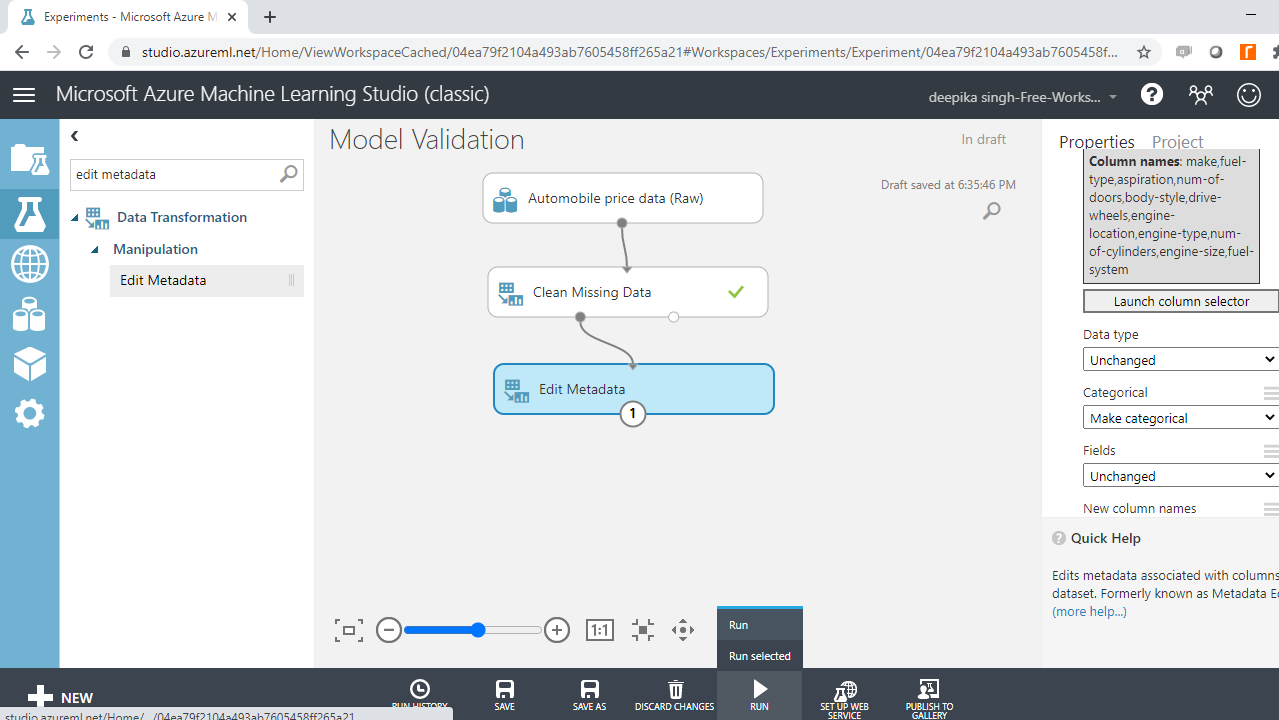Open the Categorical dropdown
Image resolution: width=1279 pixels, height=720 pixels.
[1181, 418]
